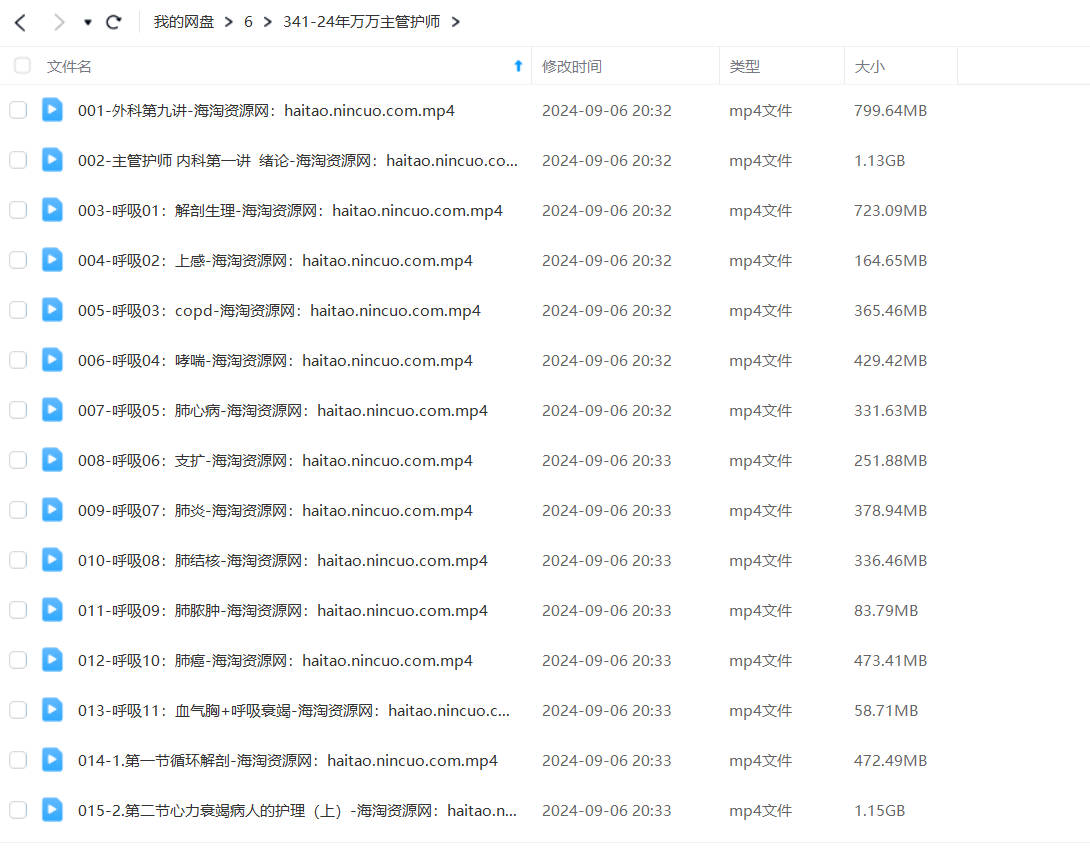1090x865 pixels.
Task: Refresh the folder listing
Action: [114, 22]
